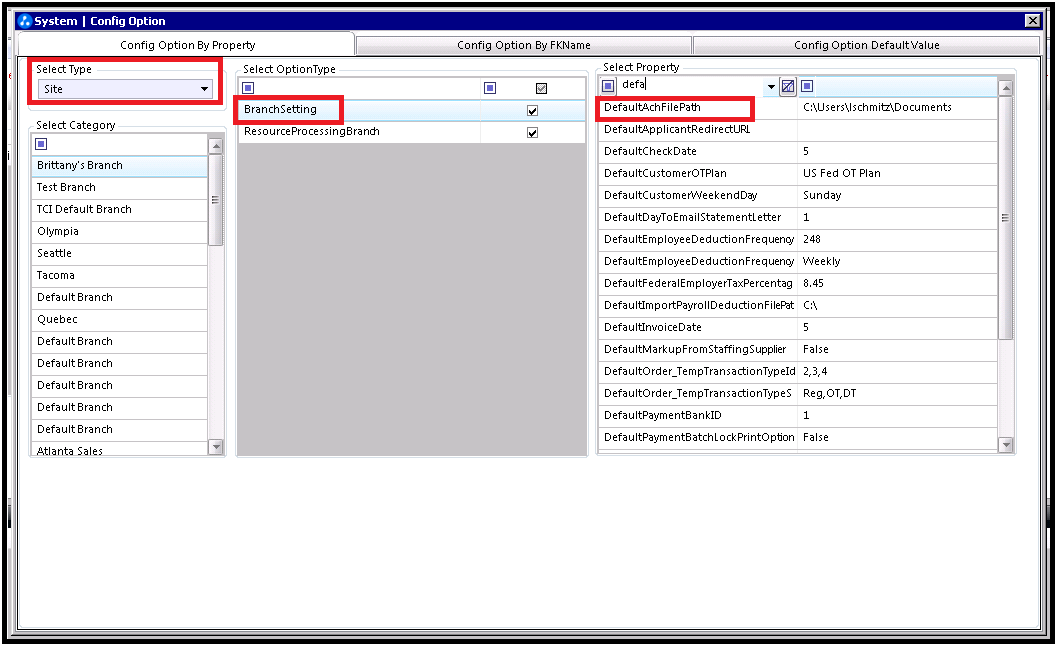Expand the property filter dropdown arrow

771,86
